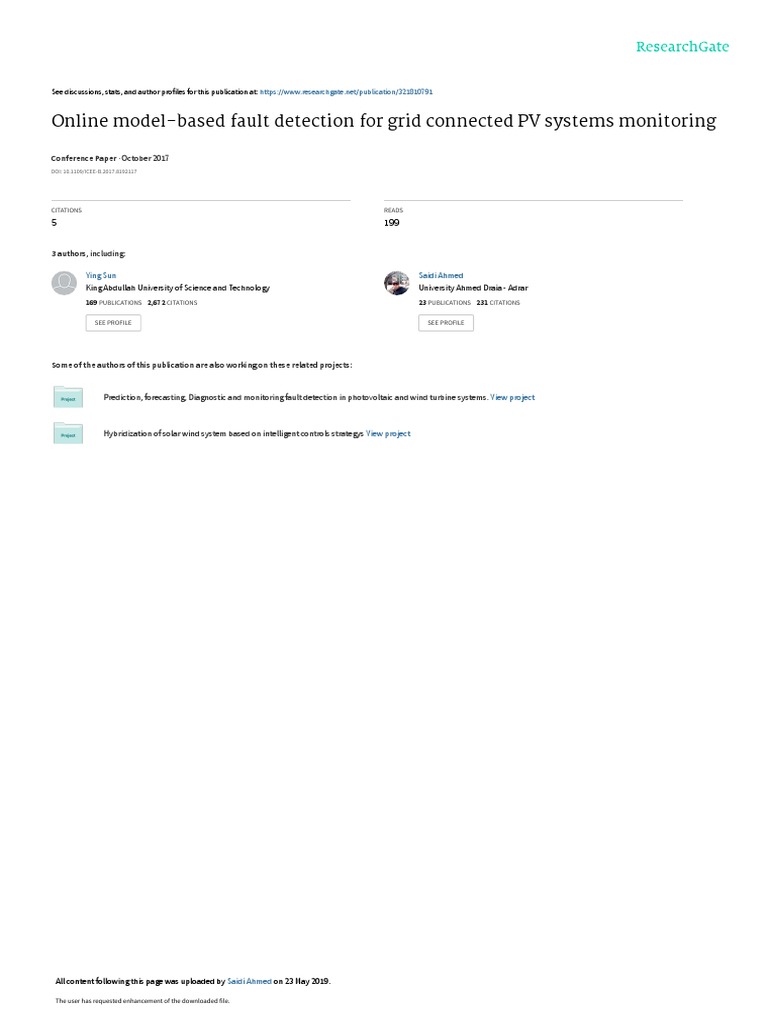Click the second Project folder icon
This screenshot has height=1024, width=768.
(x=68, y=434)
